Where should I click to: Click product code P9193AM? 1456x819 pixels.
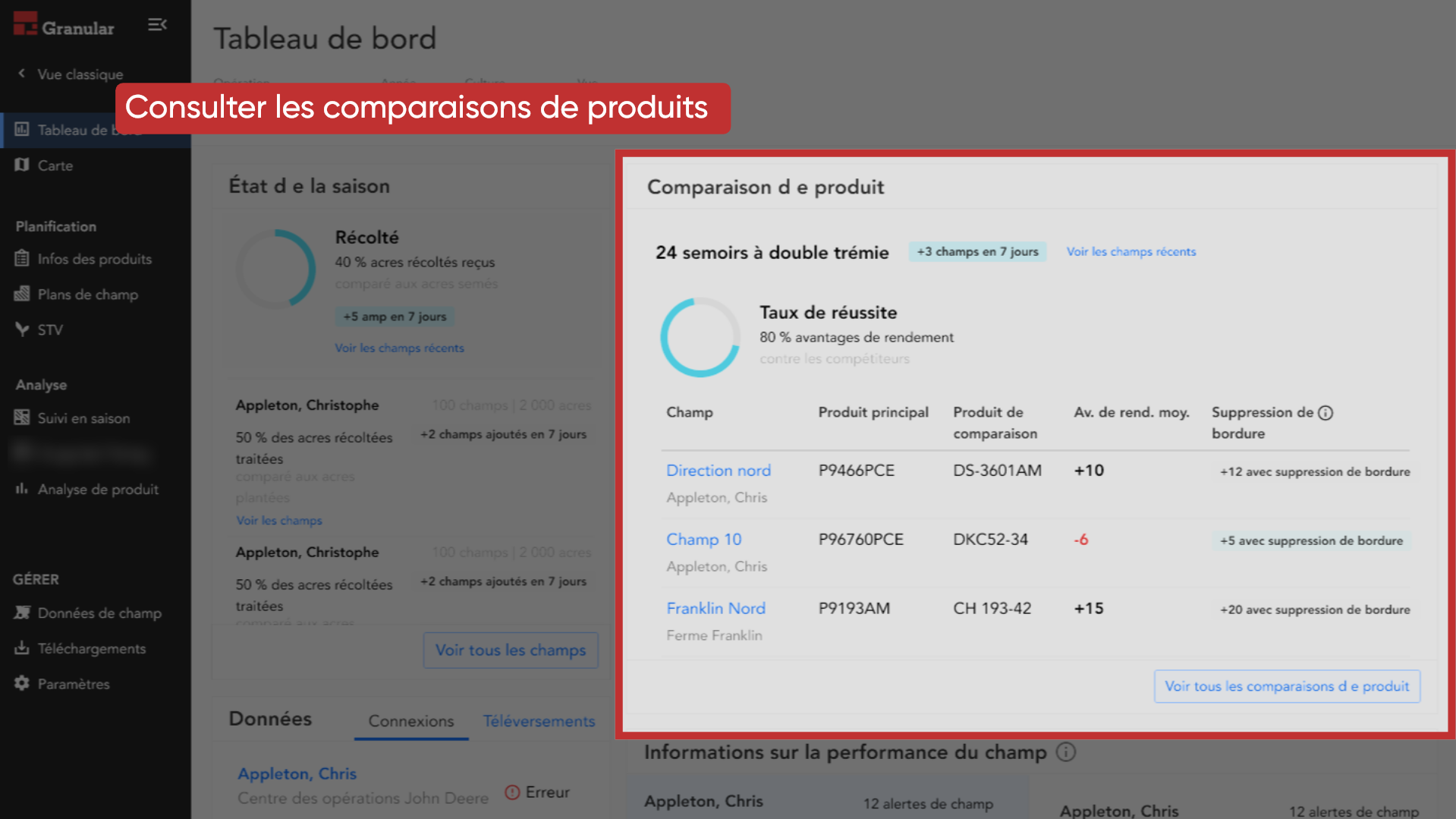pos(854,609)
